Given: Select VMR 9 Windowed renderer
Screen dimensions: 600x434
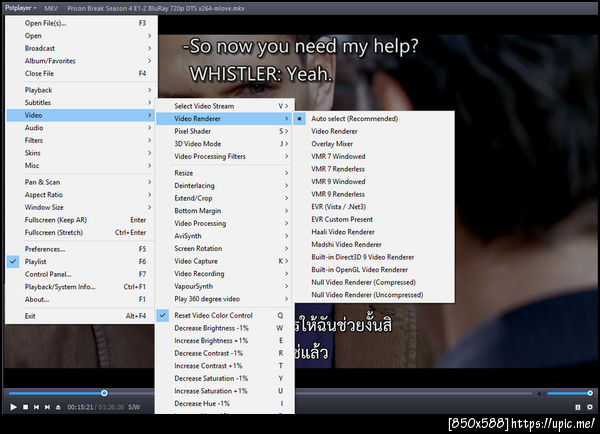Looking at the screenshot, I should click(x=373, y=182).
